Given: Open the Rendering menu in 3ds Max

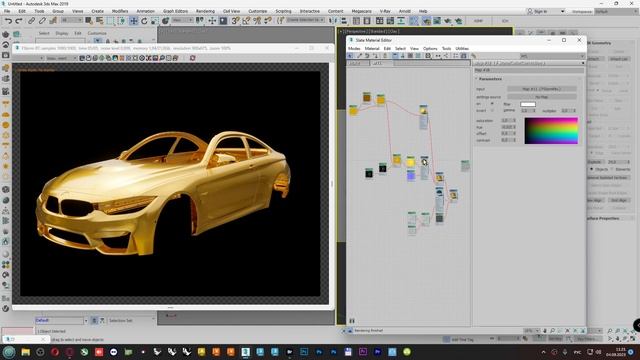Looking at the screenshot, I should click(205, 11).
